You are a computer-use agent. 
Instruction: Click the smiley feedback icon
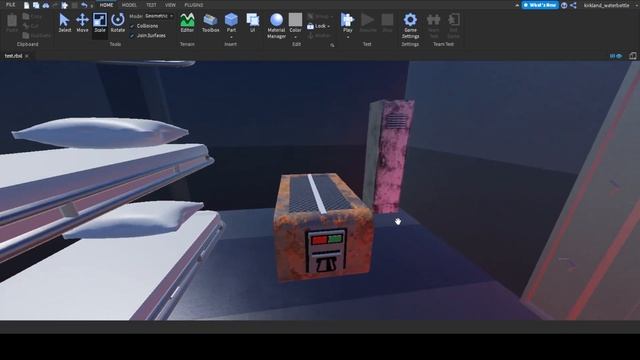click(x=564, y=5)
